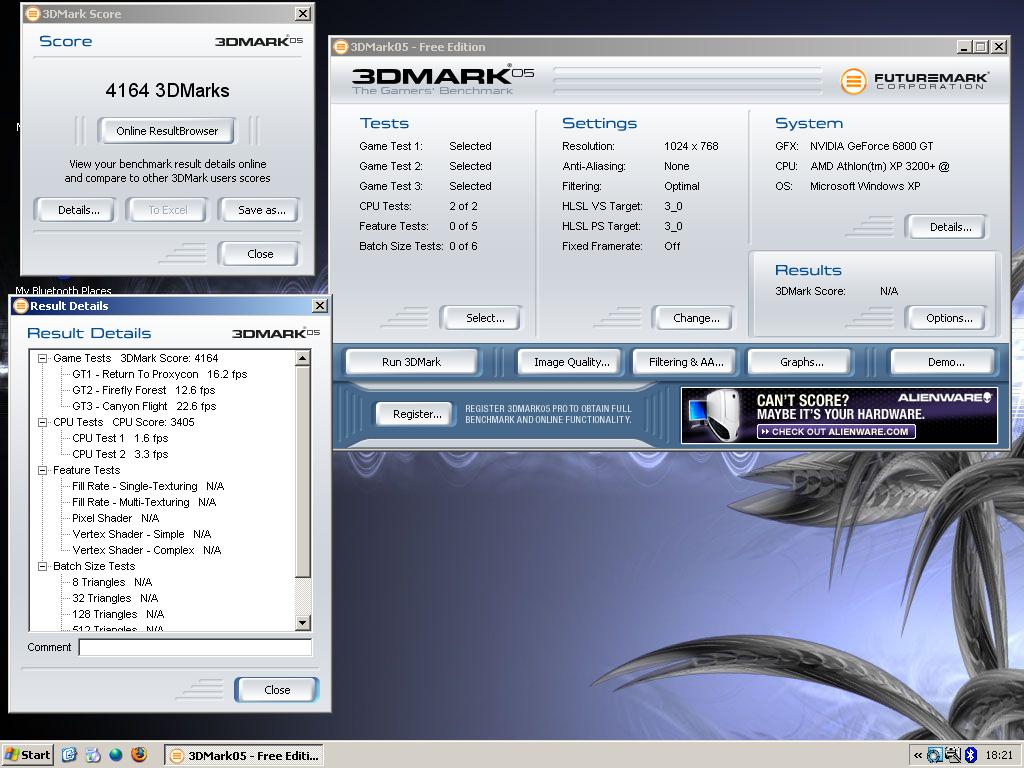Click Run 3DMark
Screen dimensions: 1024x768
(411, 362)
